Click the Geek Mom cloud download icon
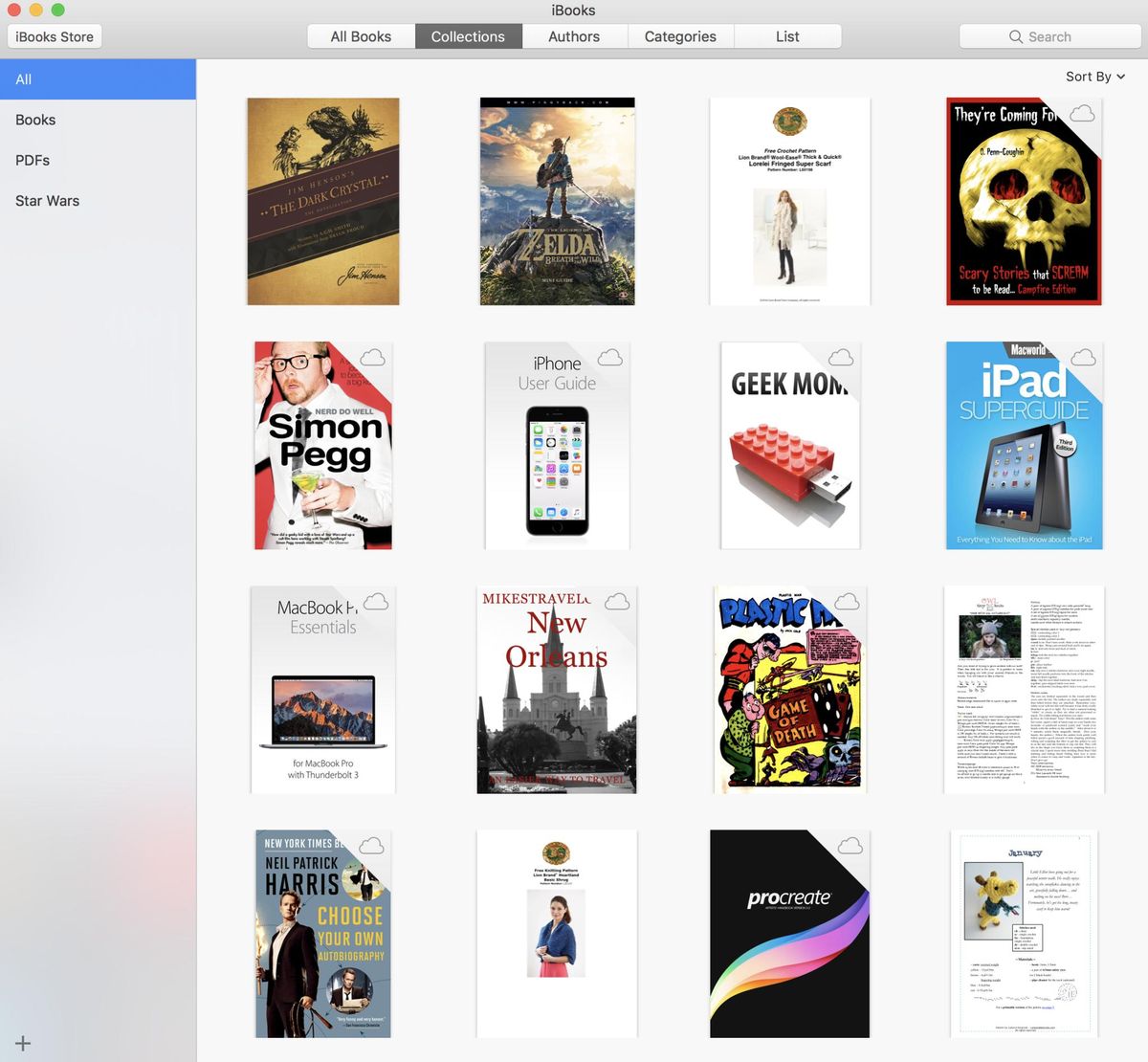 pos(840,357)
